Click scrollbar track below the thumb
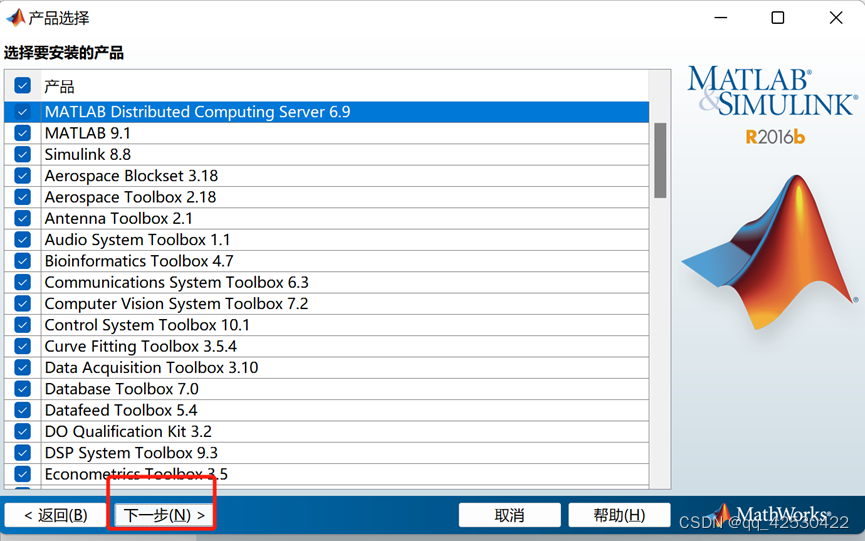 (660, 342)
